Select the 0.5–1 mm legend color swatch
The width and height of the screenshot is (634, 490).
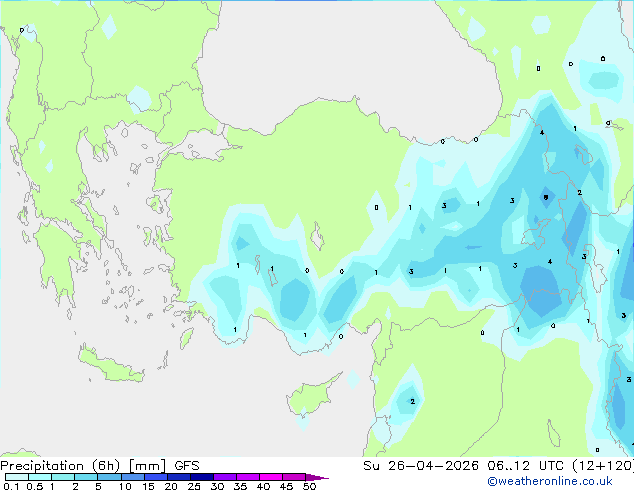40,477
